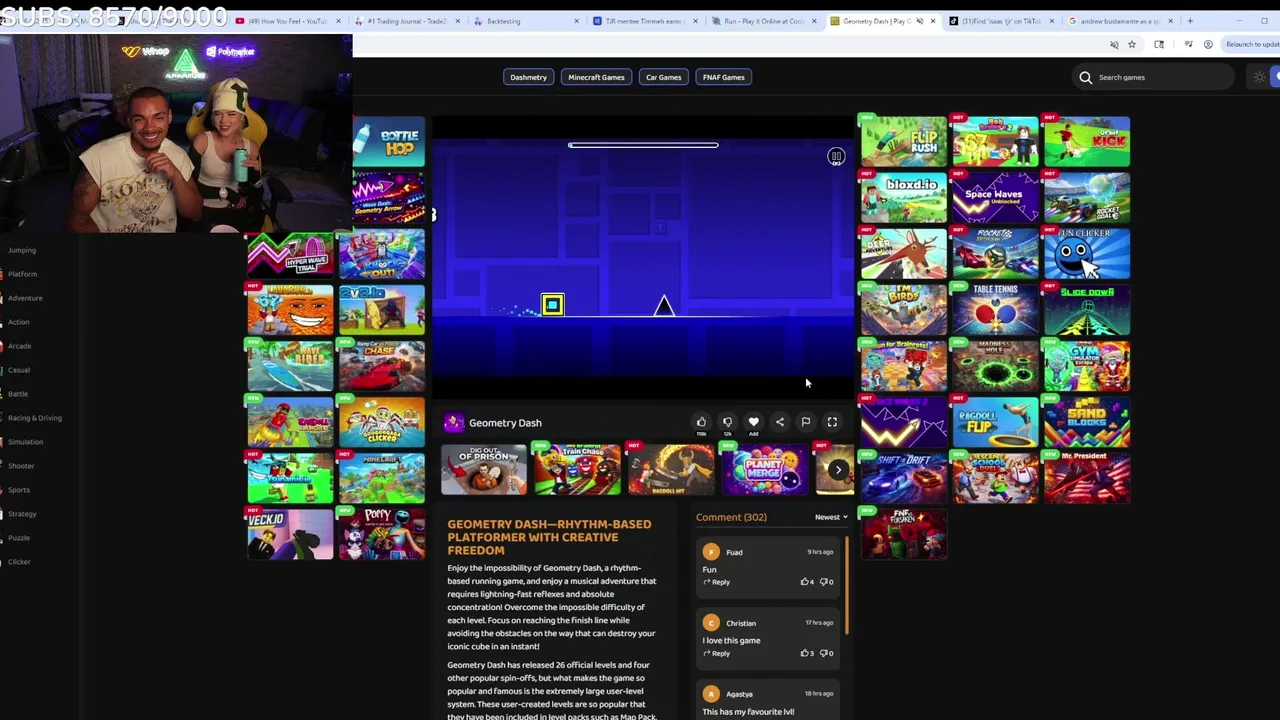The height and width of the screenshot is (720, 1280).
Task: Open the Slide Down game thumbnail
Action: pos(1087,309)
